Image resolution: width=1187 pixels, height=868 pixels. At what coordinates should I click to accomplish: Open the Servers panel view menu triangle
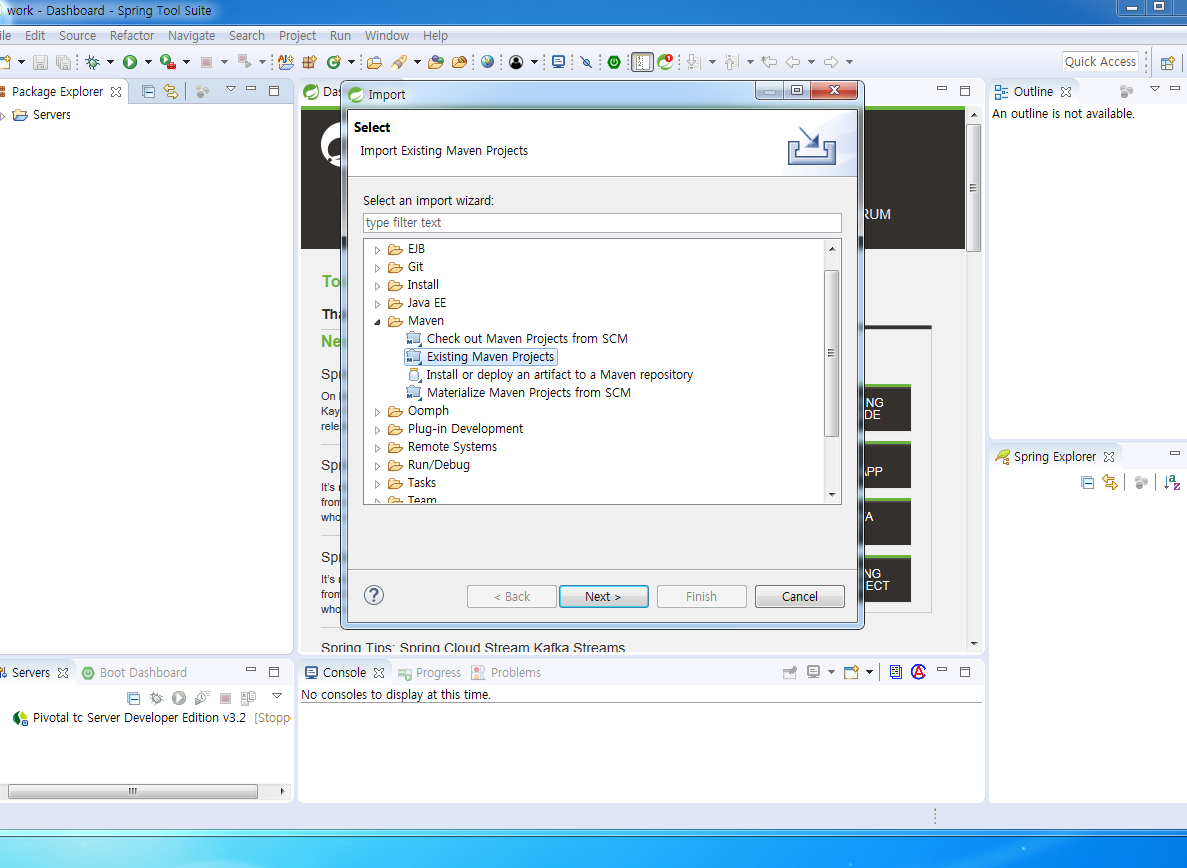pyautogui.click(x=276, y=695)
